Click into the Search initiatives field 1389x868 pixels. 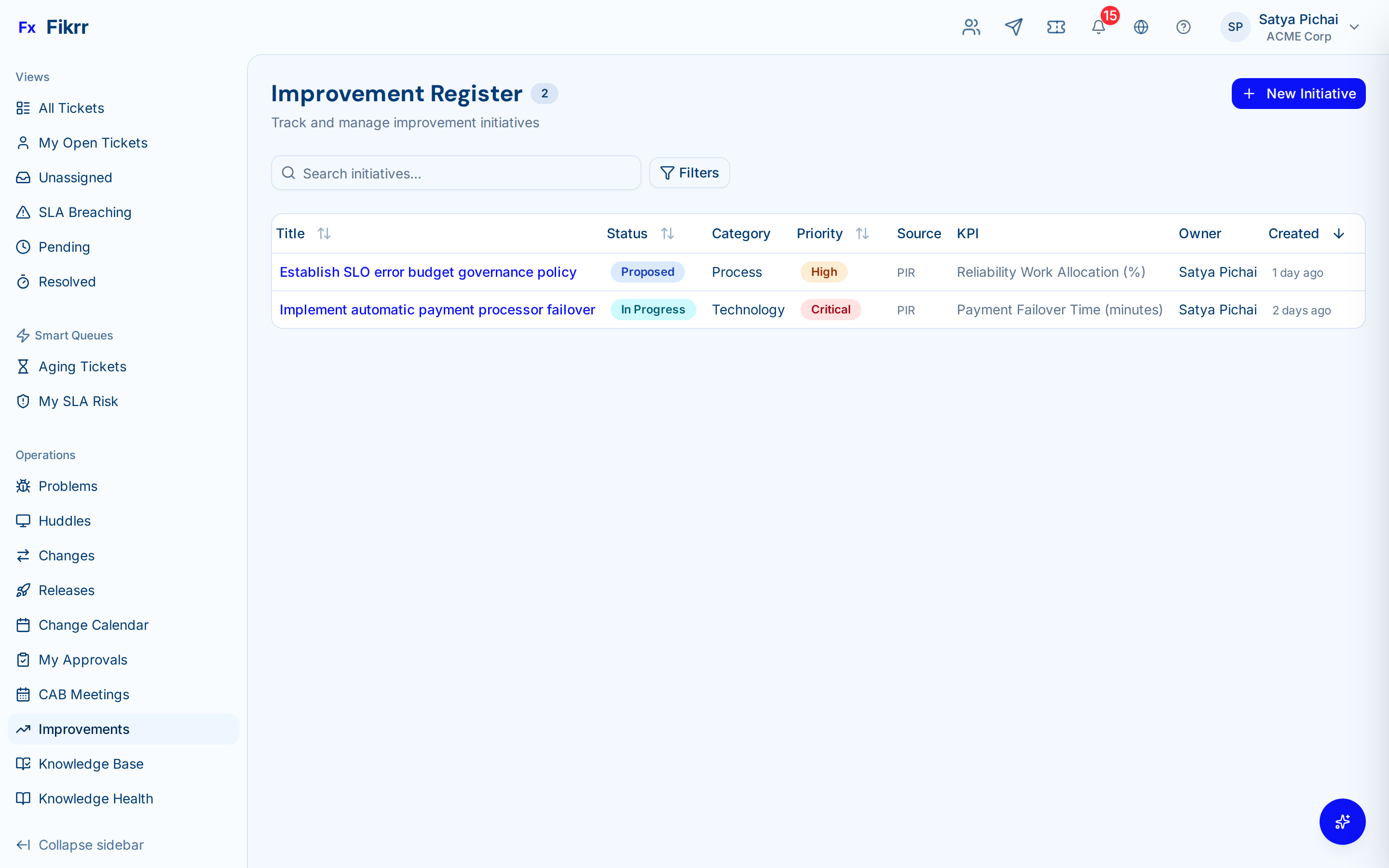[455, 173]
